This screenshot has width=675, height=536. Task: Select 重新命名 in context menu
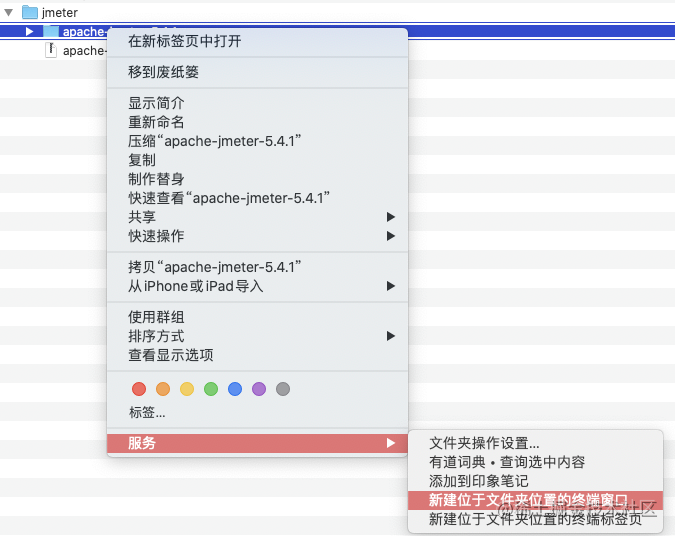click(x=257, y=122)
